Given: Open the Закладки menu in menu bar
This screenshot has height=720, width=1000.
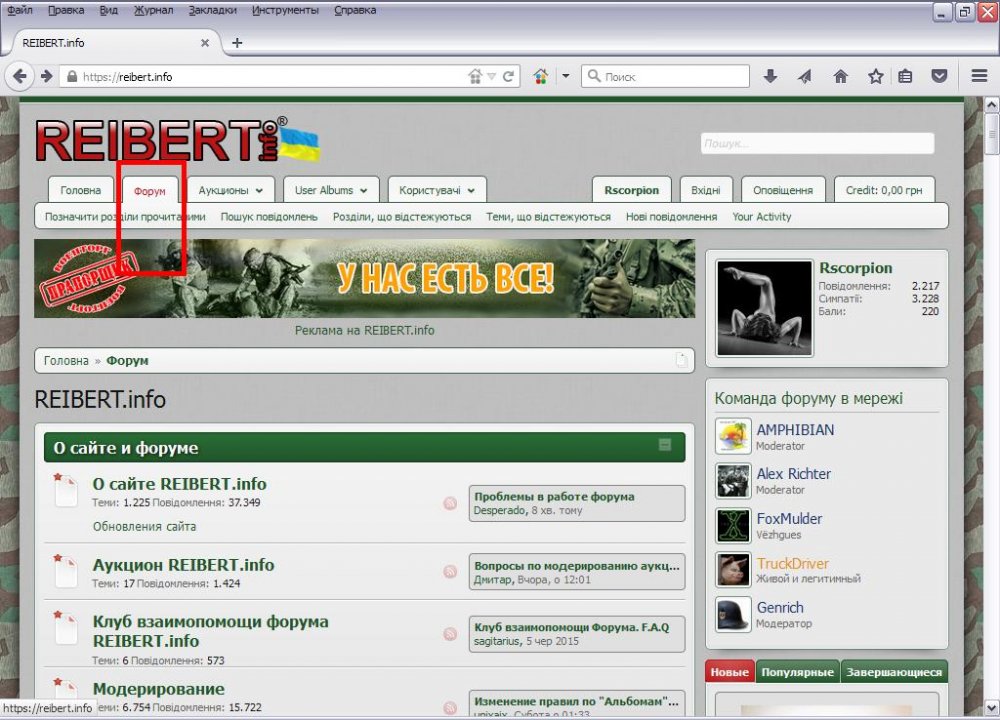Looking at the screenshot, I should [x=213, y=10].
